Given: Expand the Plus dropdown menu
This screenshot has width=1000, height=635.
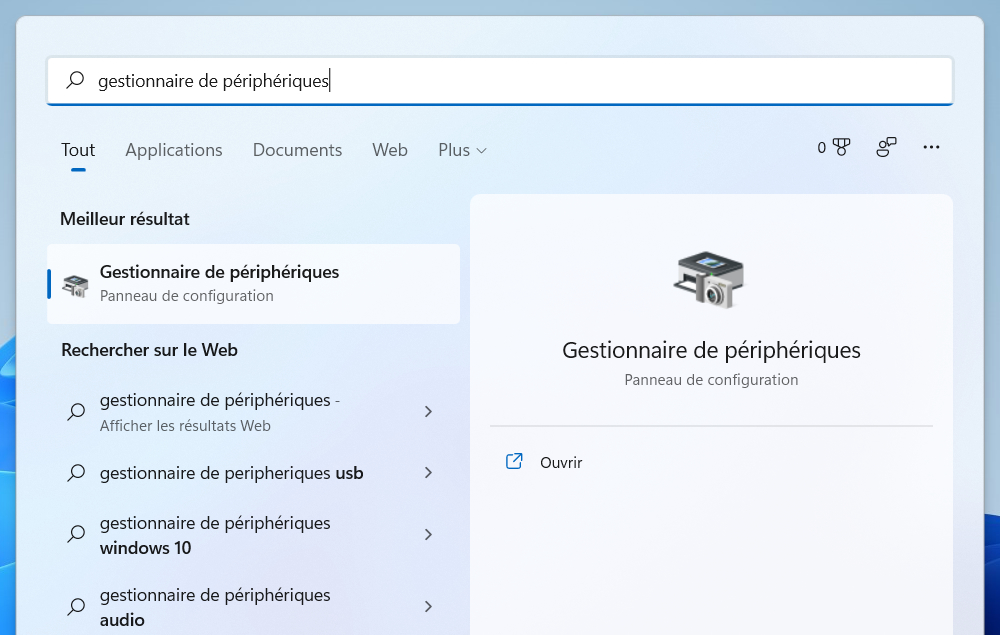Looking at the screenshot, I should click(462, 150).
